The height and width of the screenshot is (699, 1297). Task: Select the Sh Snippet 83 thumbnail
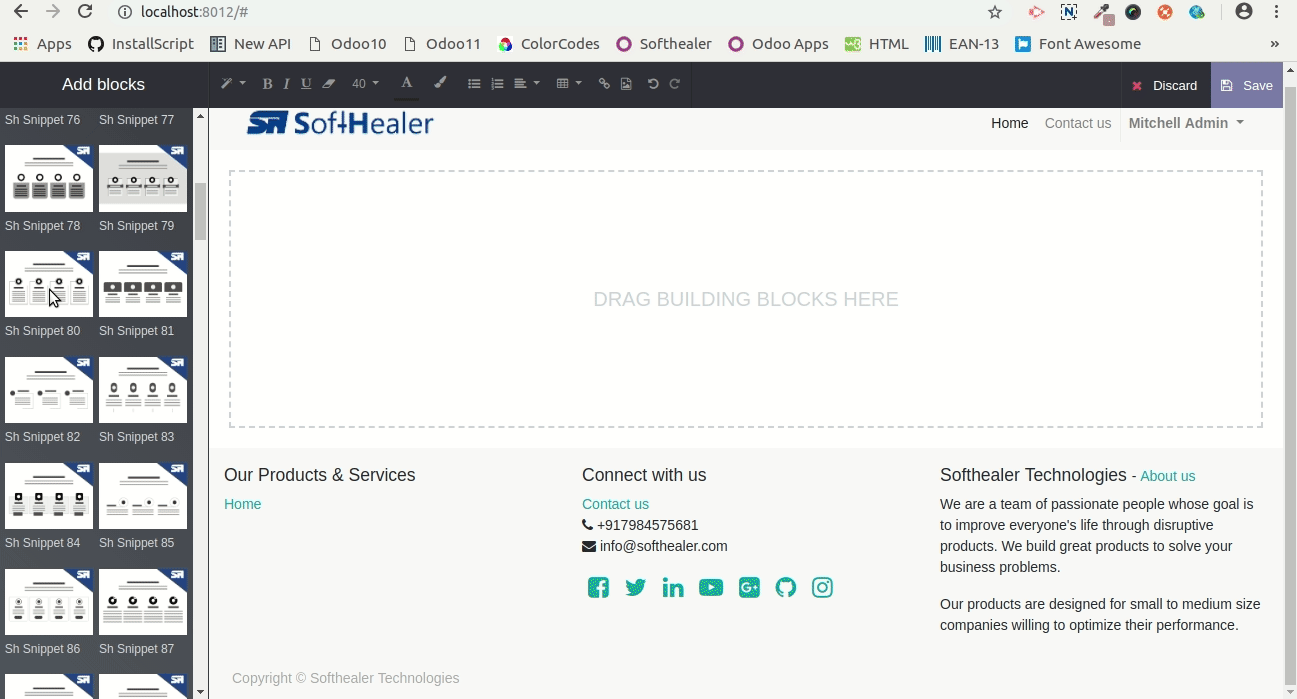[143, 390]
